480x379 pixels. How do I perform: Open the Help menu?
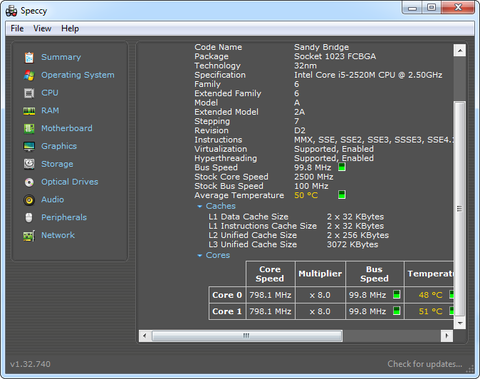[x=70, y=29]
